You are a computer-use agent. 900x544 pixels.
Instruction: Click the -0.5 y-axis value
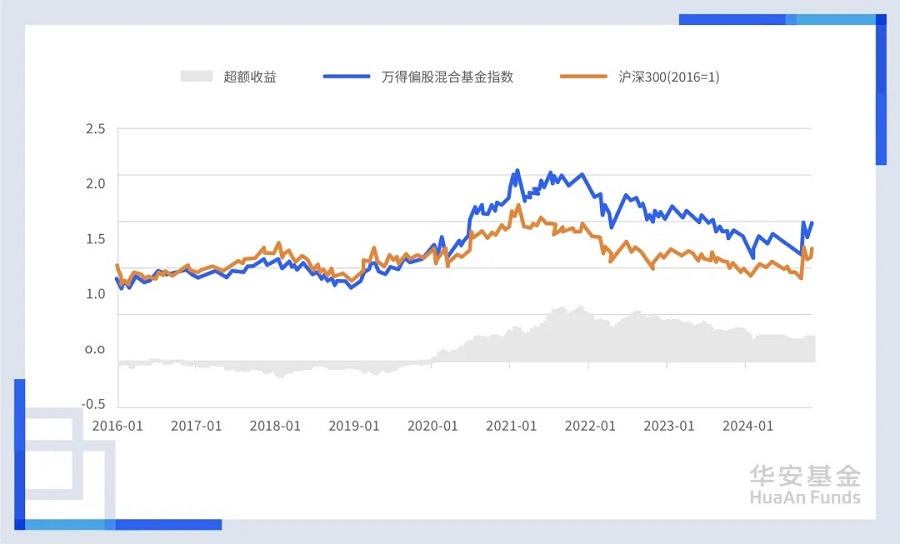(x=93, y=404)
